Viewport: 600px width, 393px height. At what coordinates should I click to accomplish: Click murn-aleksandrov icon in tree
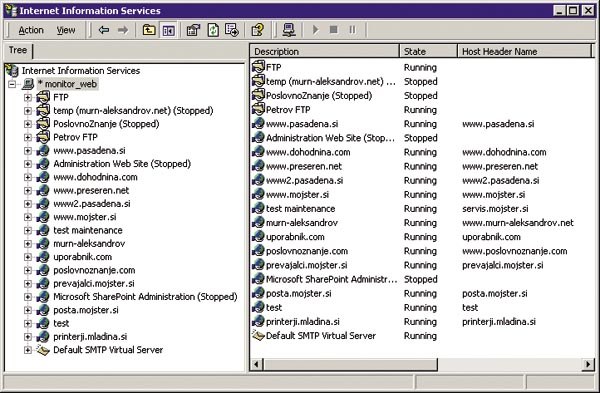click(x=43, y=243)
